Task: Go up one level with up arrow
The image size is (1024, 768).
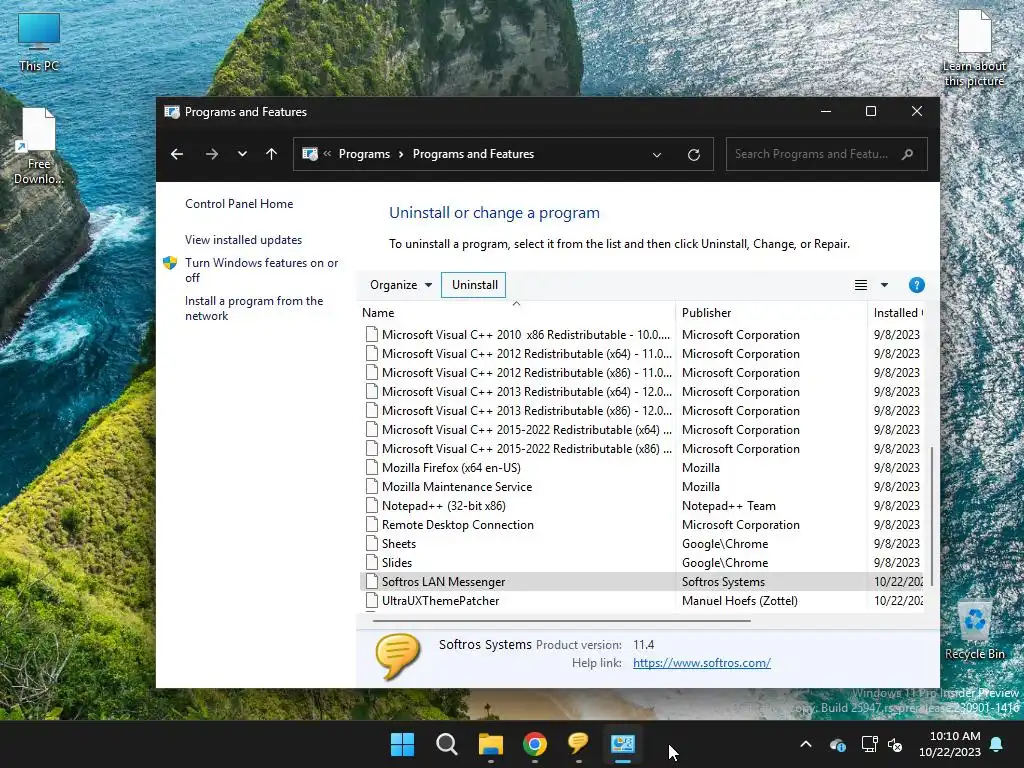Action: [x=272, y=154]
